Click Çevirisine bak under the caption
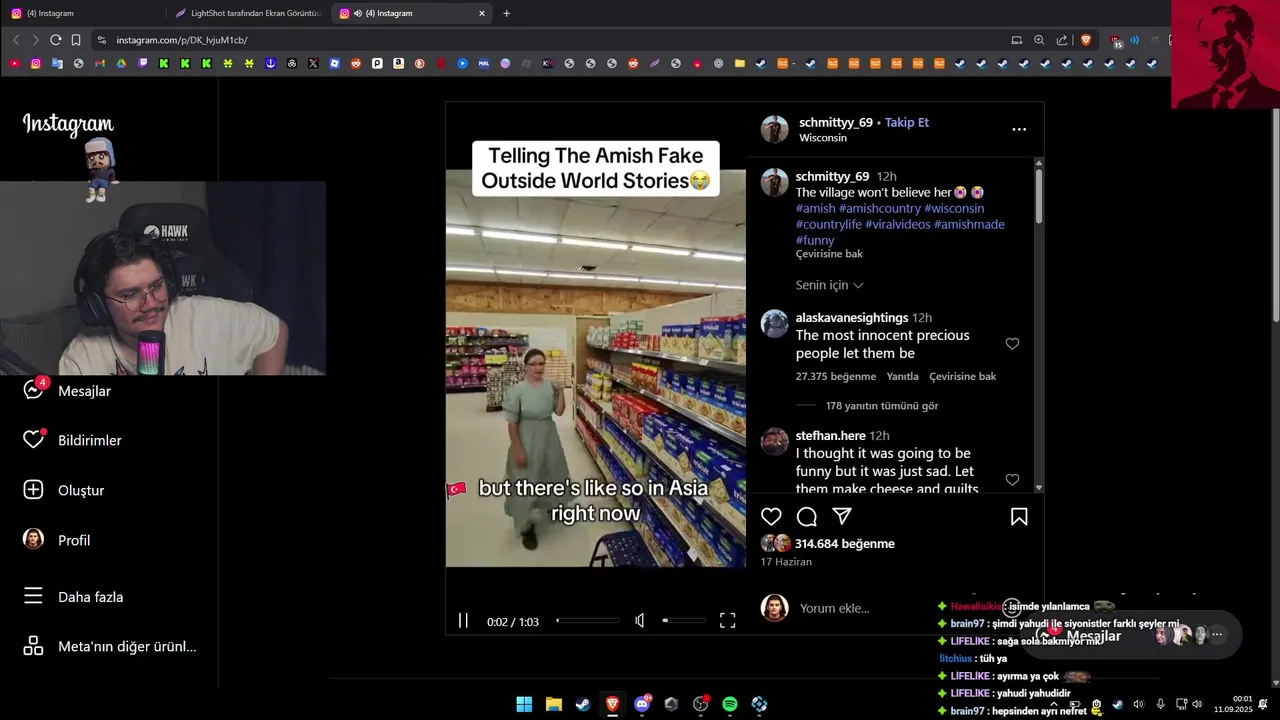 point(829,254)
